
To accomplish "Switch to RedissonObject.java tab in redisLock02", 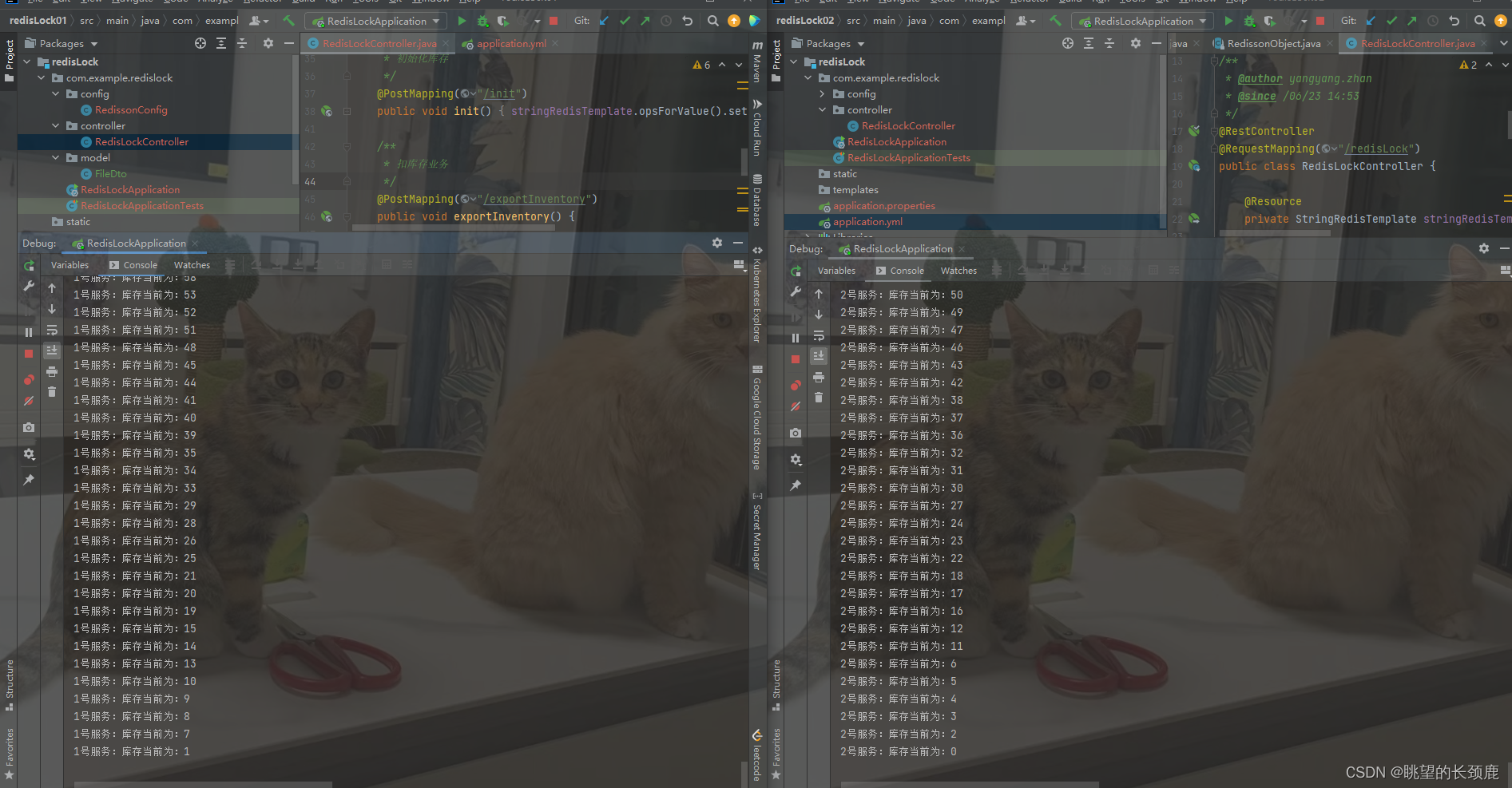I will tap(1273, 43).
